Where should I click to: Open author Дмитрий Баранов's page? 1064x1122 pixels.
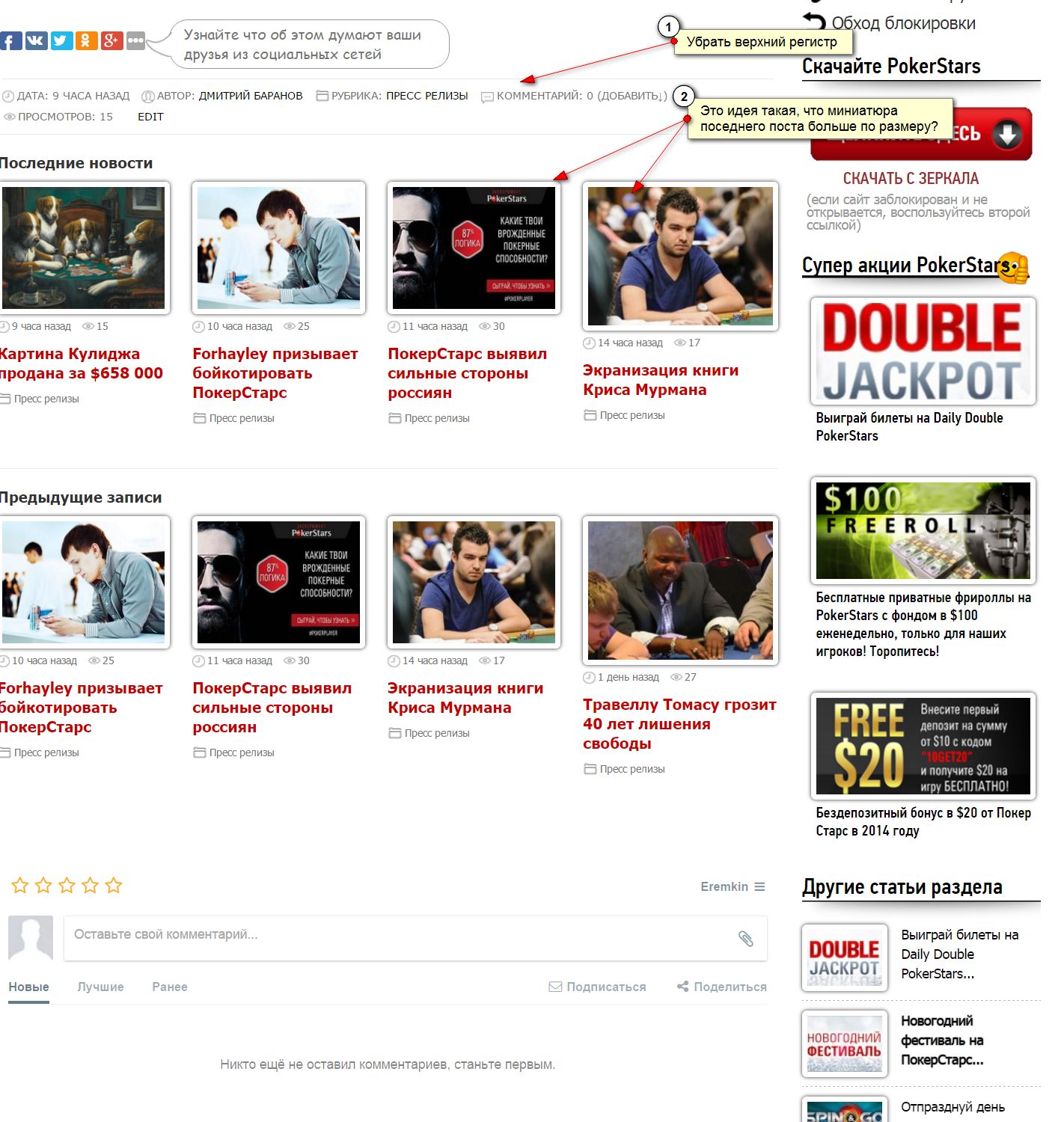(x=251, y=96)
